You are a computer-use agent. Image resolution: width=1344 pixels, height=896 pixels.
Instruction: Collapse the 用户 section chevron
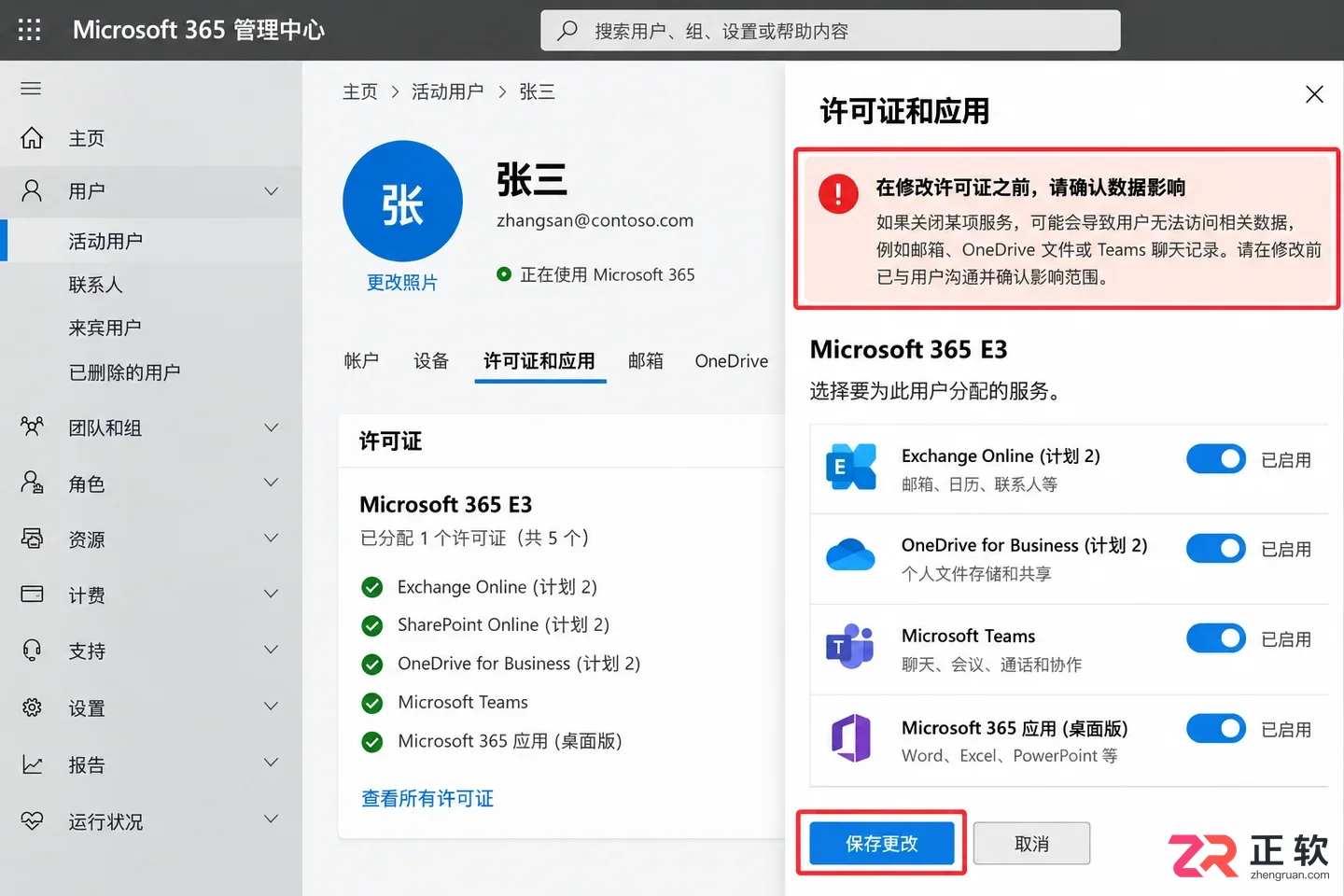[x=271, y=191]
